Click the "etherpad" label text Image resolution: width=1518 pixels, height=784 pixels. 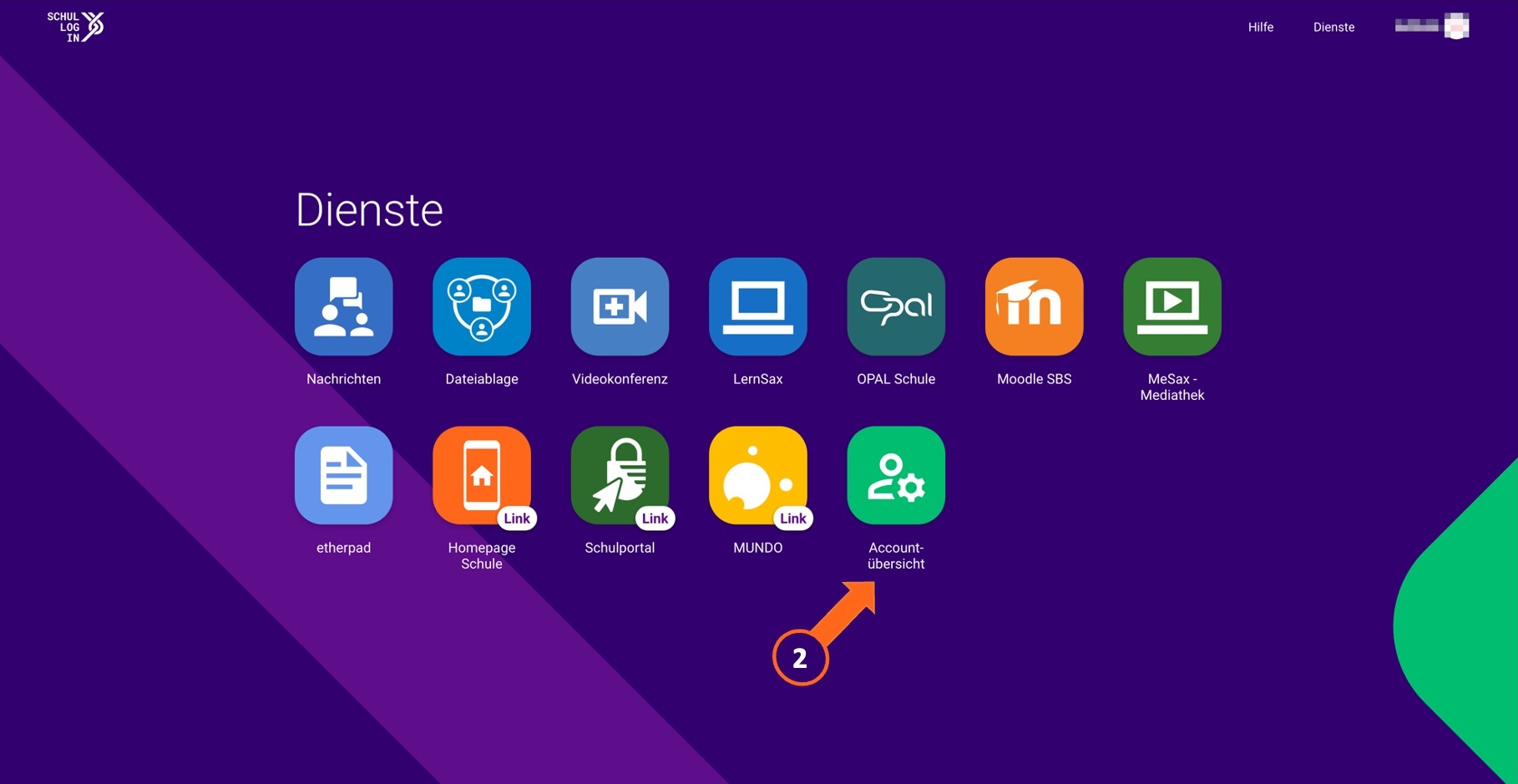pos(343,548)
